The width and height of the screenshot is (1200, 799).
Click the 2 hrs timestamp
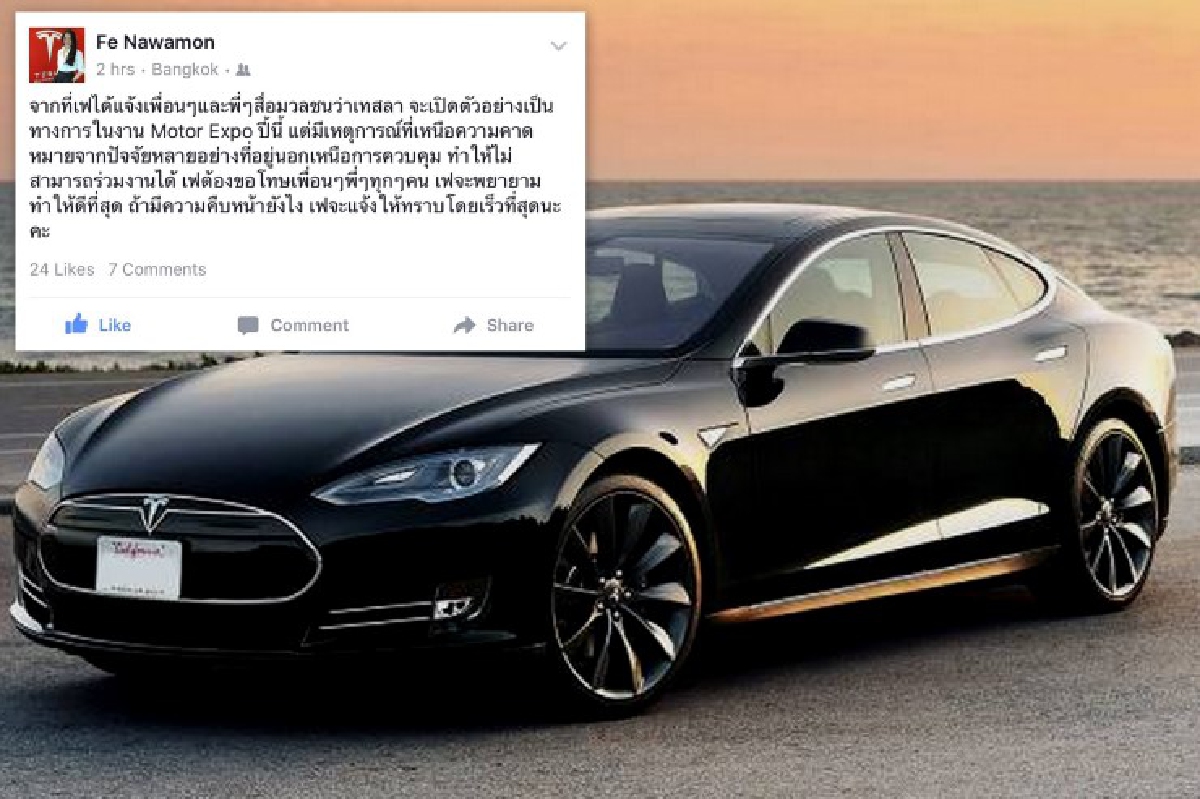click(x=116, y=70)
